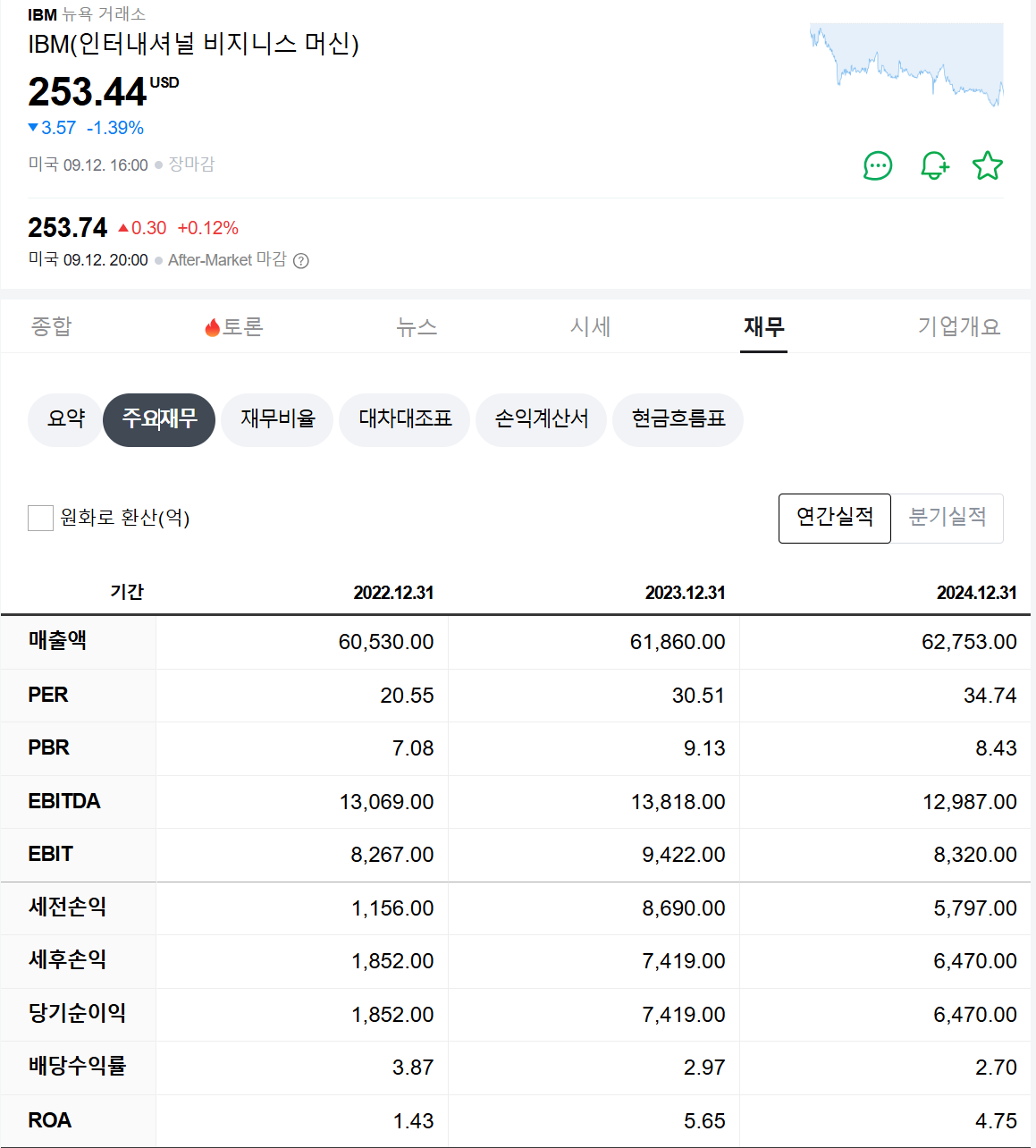Click the 2024.12.31 column header
This screenshot has width=1036, height=1148.
[976, 593]
